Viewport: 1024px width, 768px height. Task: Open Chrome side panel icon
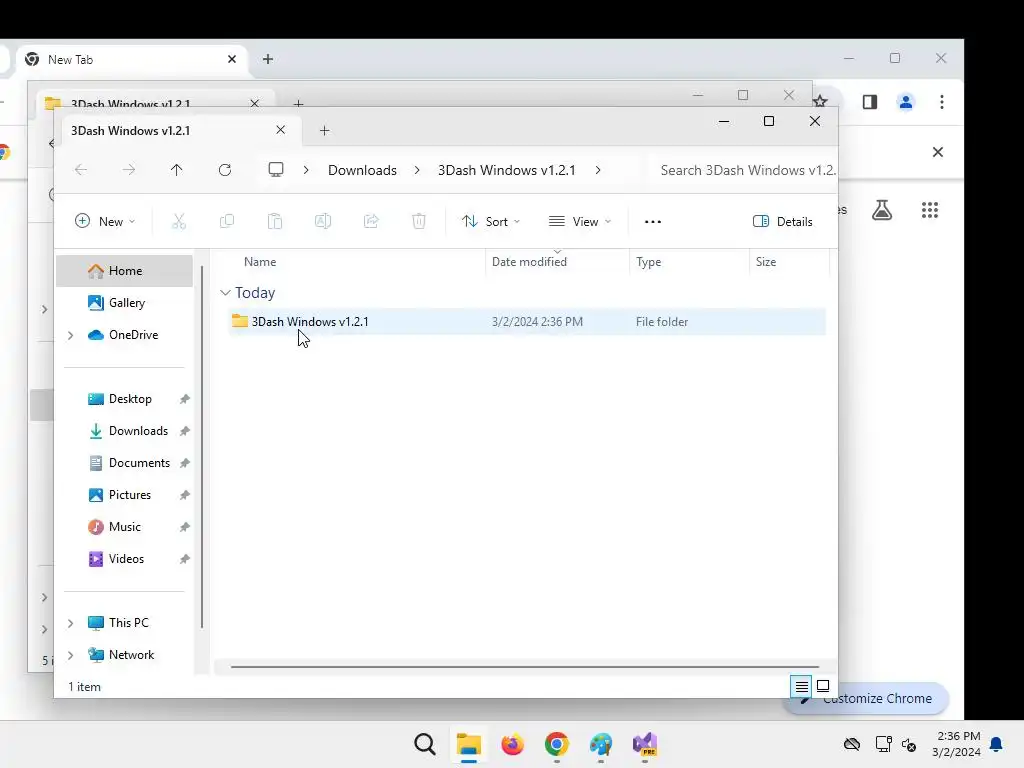[x=870, y=102]
